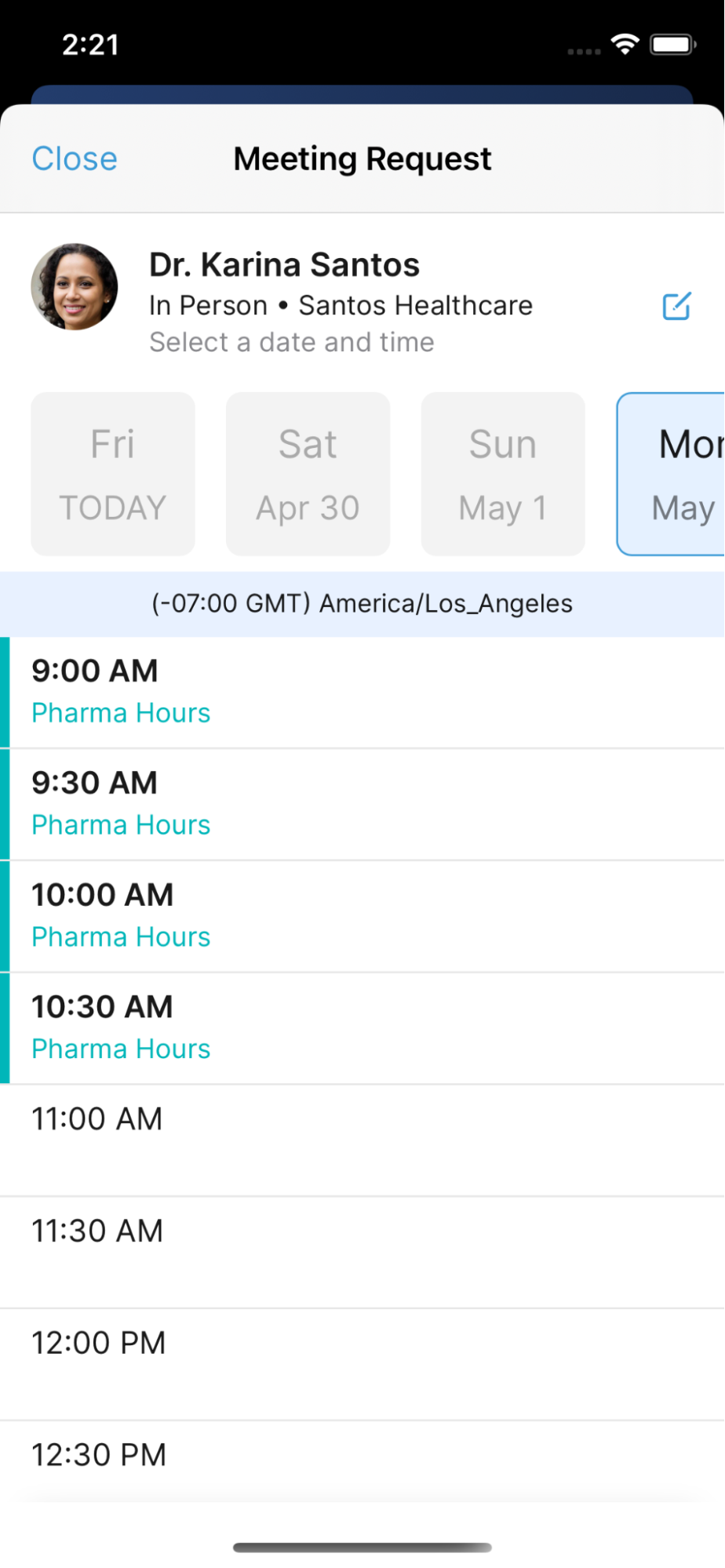Tap the America/Los_Angeles timezone bar
This screenshot has width=725, height=1568.
coord(362,604)
